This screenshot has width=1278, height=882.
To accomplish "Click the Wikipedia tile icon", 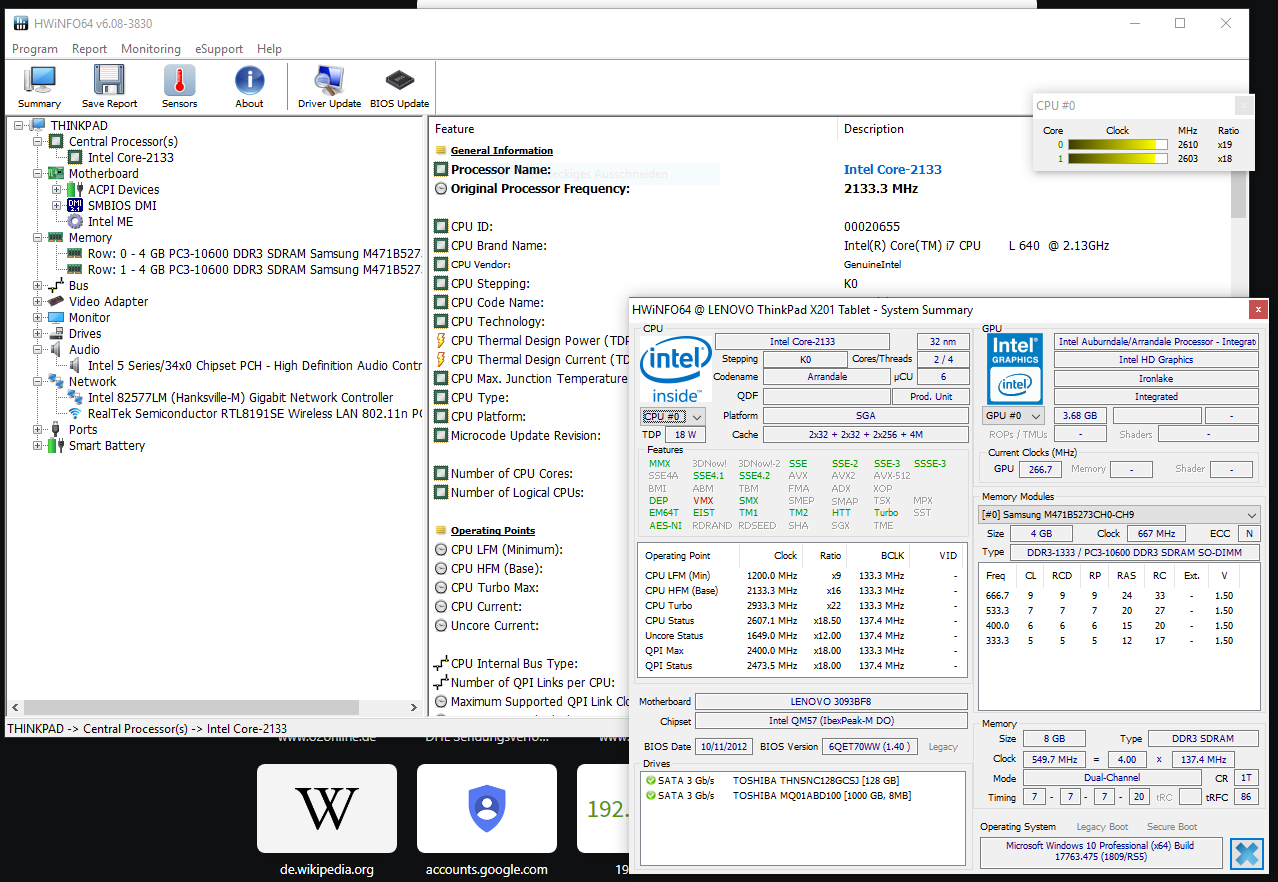I will click(327, 809).
